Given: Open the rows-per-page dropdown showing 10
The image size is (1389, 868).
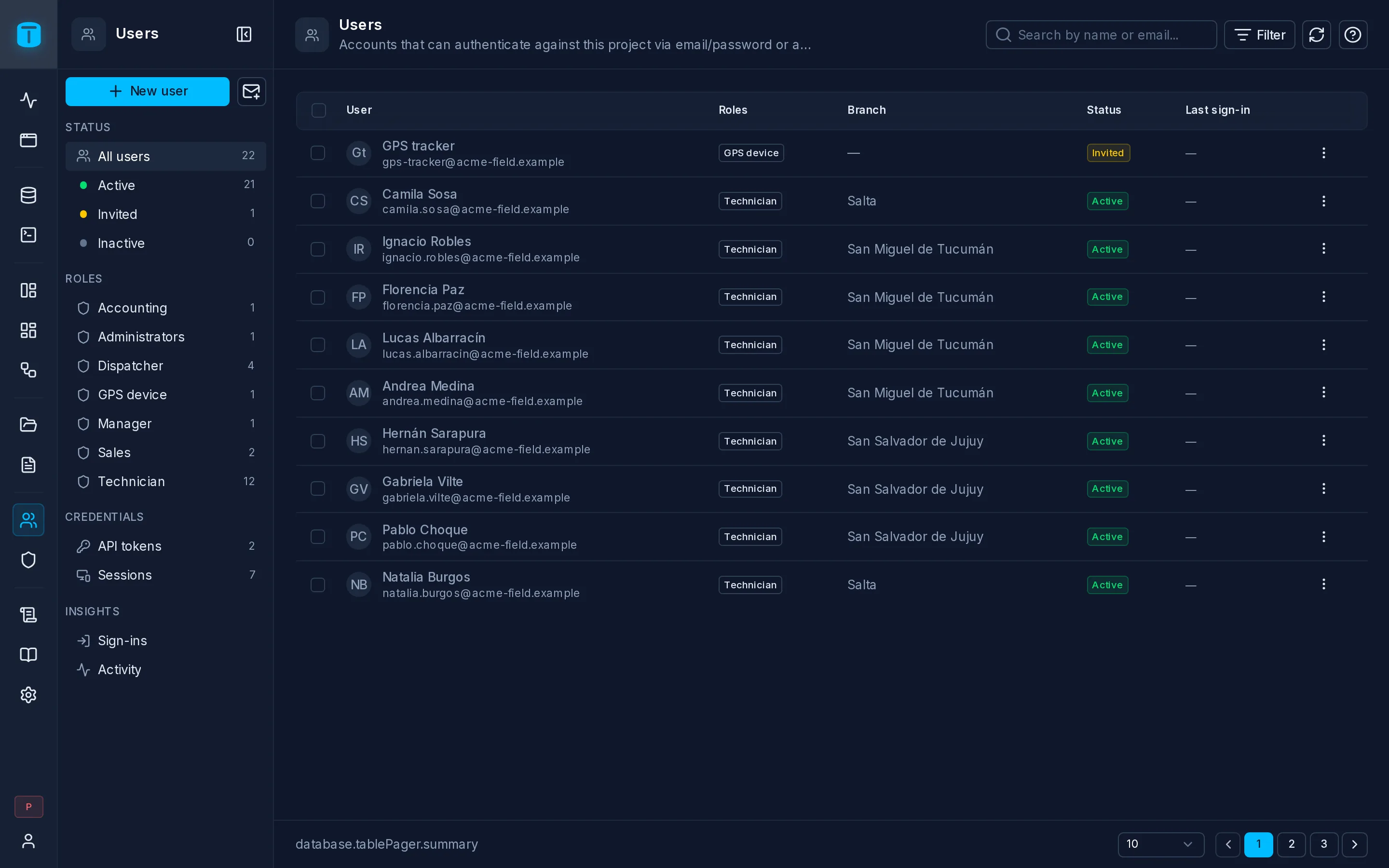Looking at the screenshot, I should coord(1160,844).
